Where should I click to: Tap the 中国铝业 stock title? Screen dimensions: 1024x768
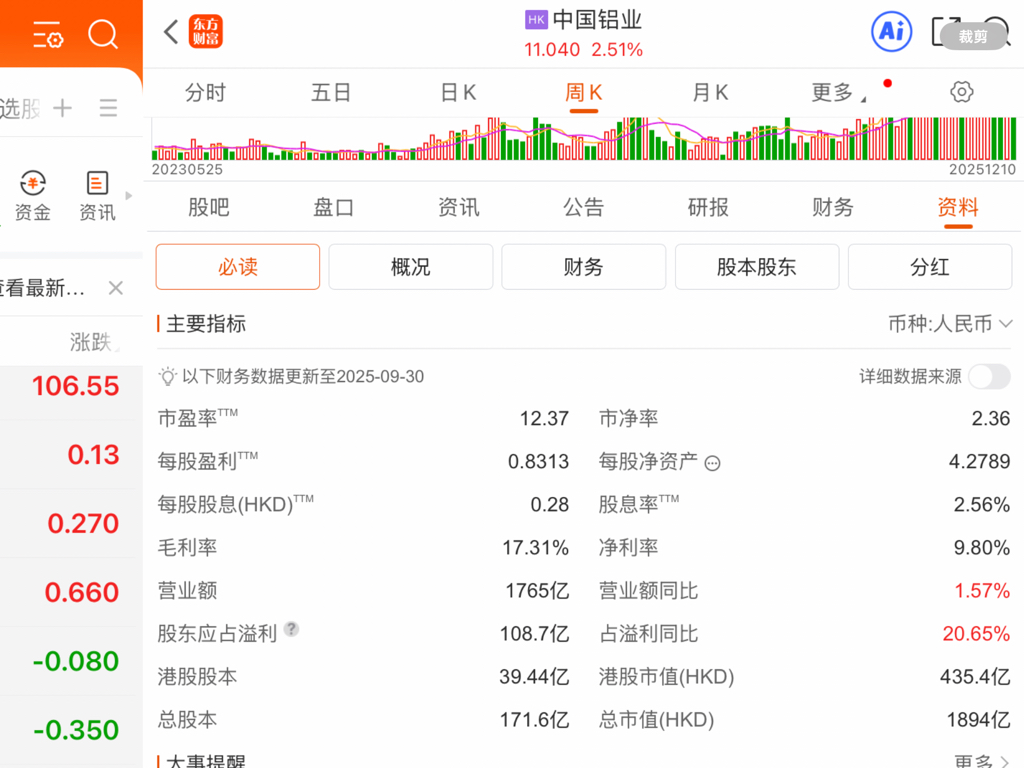(597, 20)
